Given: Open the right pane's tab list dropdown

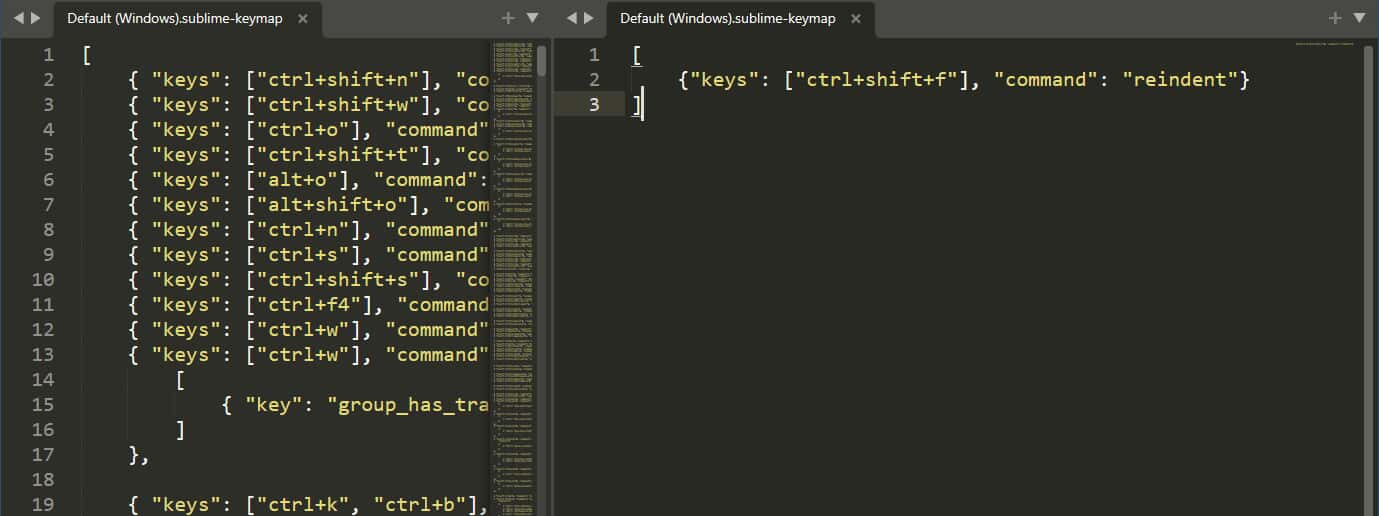Looking at the screenshot, I should pyautogui.click(x=1359, y=18).
